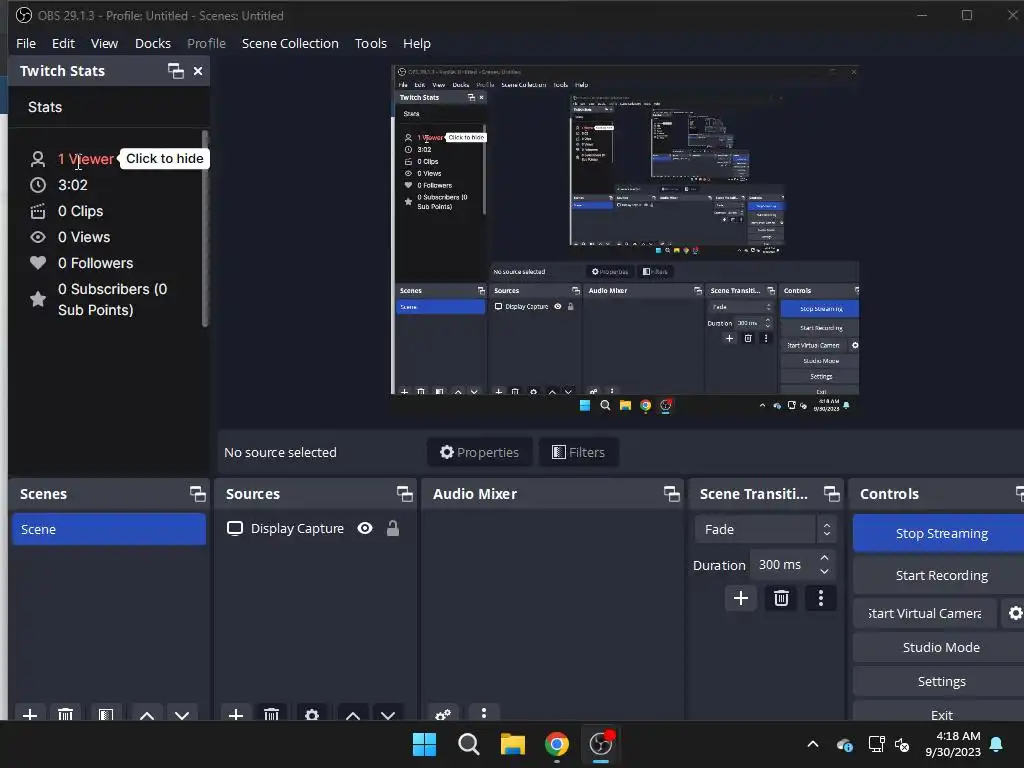Remove the configurable transition
This screenshot has width=1024, height=768.
click(x=781, y=598)
